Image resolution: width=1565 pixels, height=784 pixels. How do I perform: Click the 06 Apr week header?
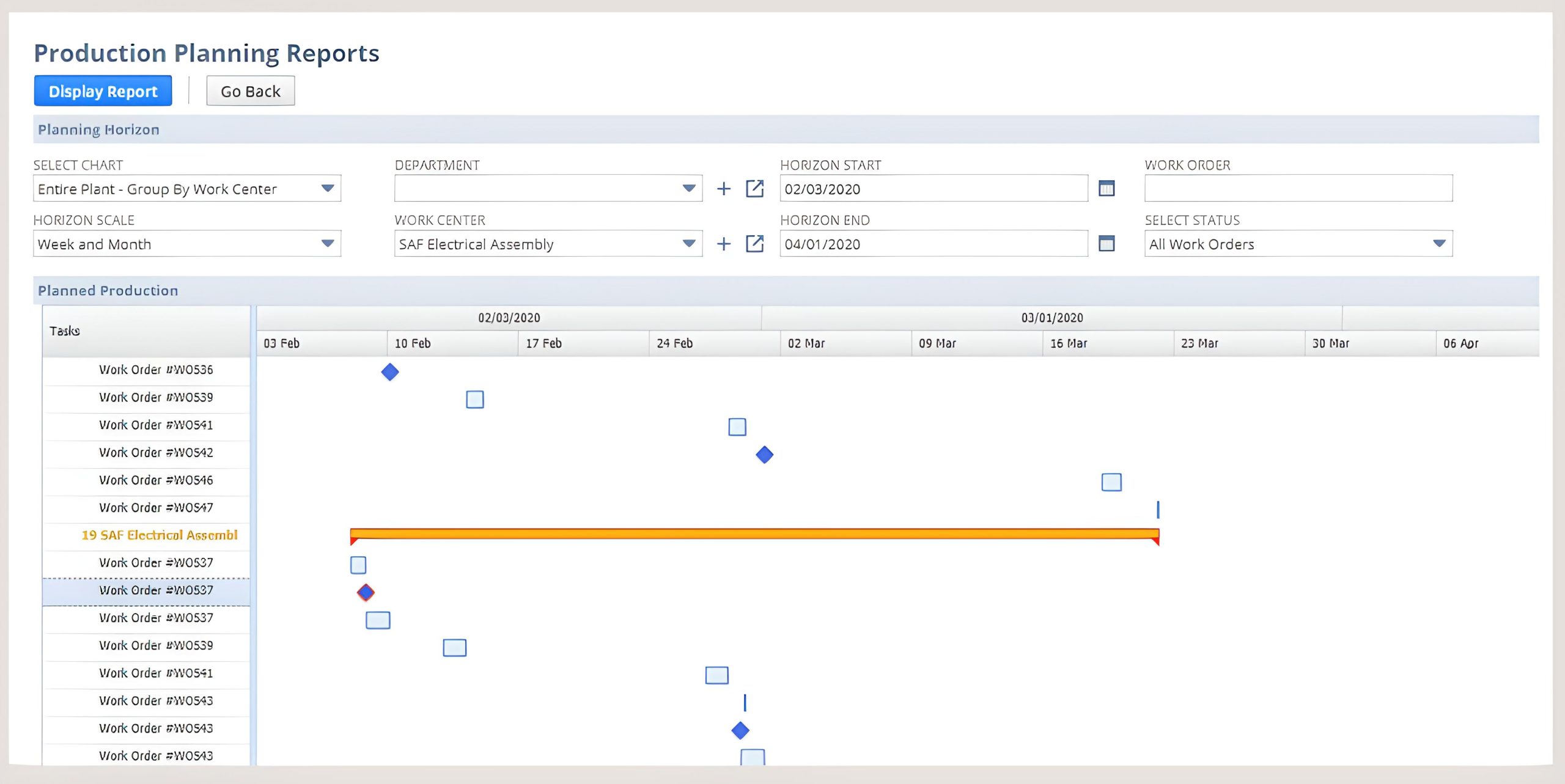click(x=1487, y=343)
